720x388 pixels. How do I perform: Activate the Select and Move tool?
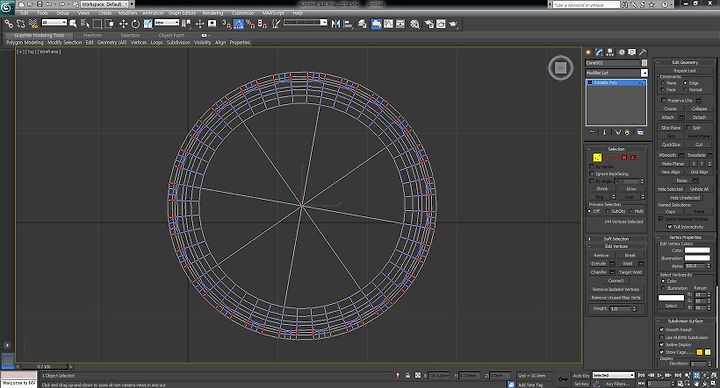point(123,24)
